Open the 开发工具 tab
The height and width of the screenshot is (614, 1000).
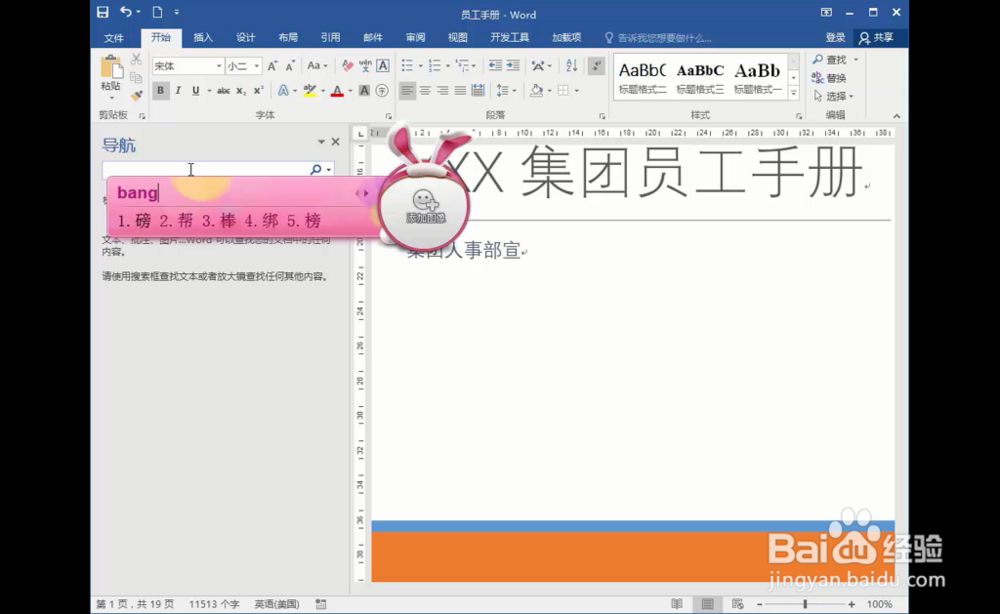click(510, 38)
